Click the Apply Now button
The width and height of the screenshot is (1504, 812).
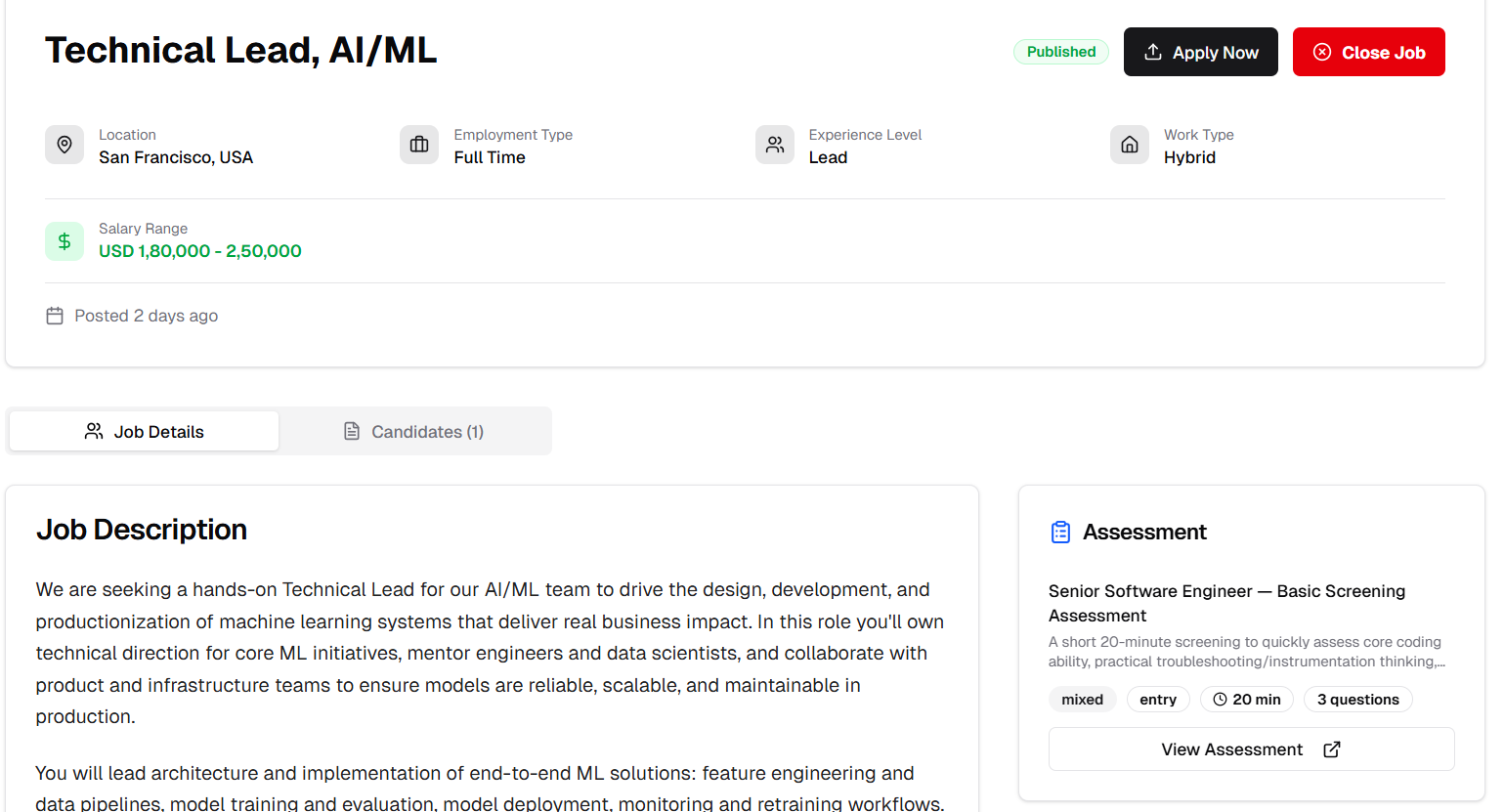[1200, 51]
